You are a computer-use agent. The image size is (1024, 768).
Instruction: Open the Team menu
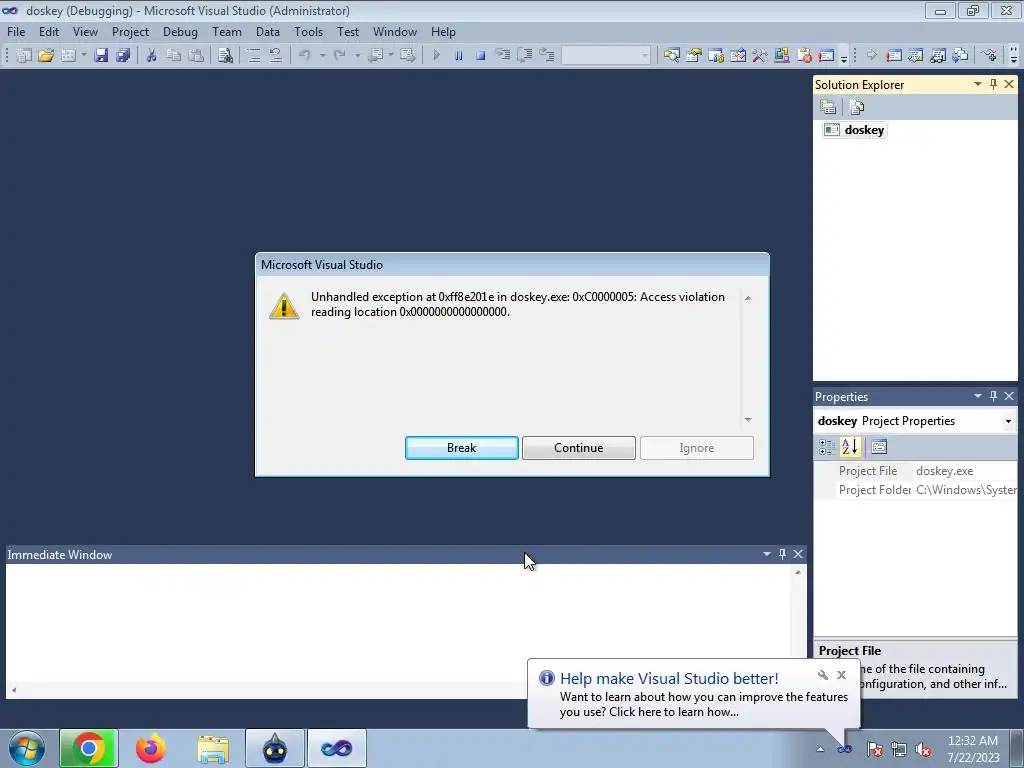227,32
